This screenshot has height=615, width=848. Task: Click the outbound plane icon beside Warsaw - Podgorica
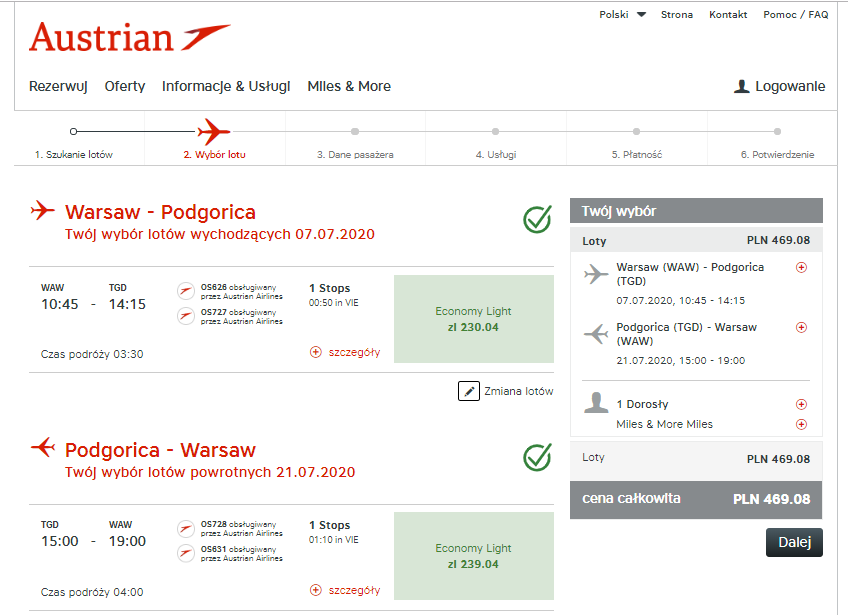(x=43, y=210)
